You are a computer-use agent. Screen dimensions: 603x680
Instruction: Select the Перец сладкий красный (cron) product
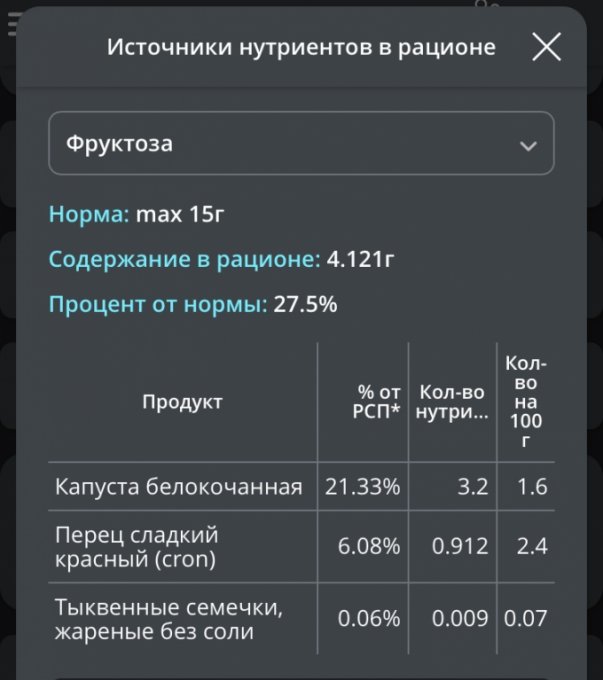(x=136, y=547)
